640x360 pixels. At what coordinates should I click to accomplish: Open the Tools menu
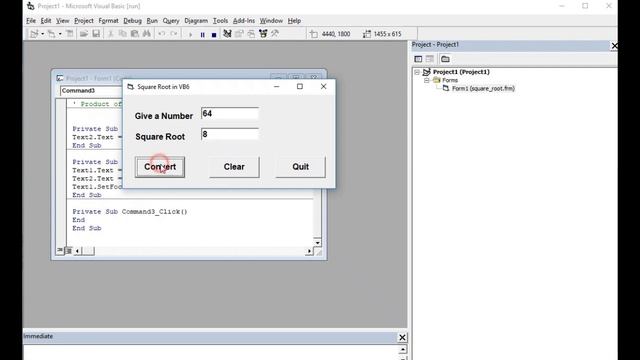[x=220, y=20]
